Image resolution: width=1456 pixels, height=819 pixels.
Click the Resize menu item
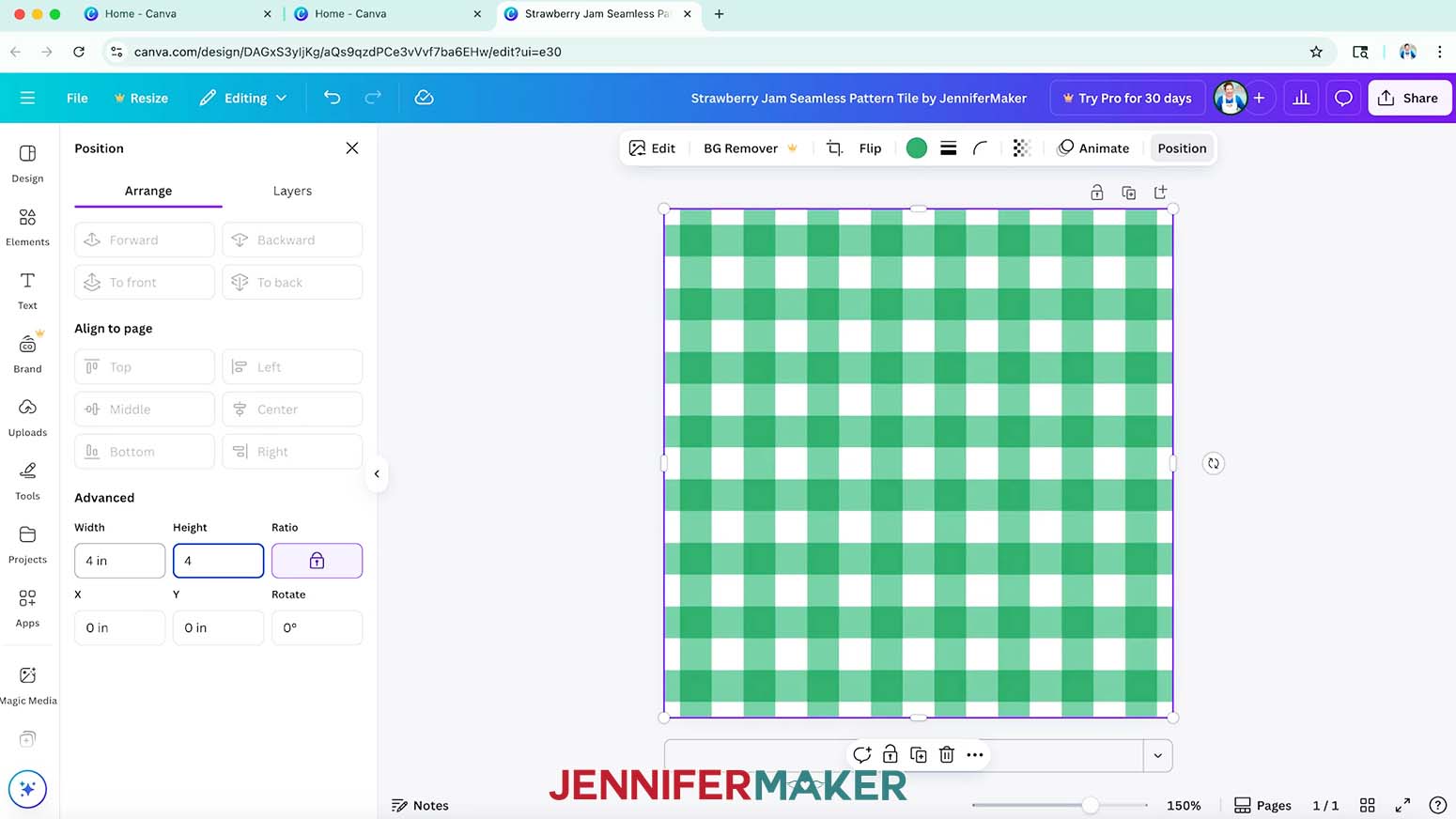141,98
